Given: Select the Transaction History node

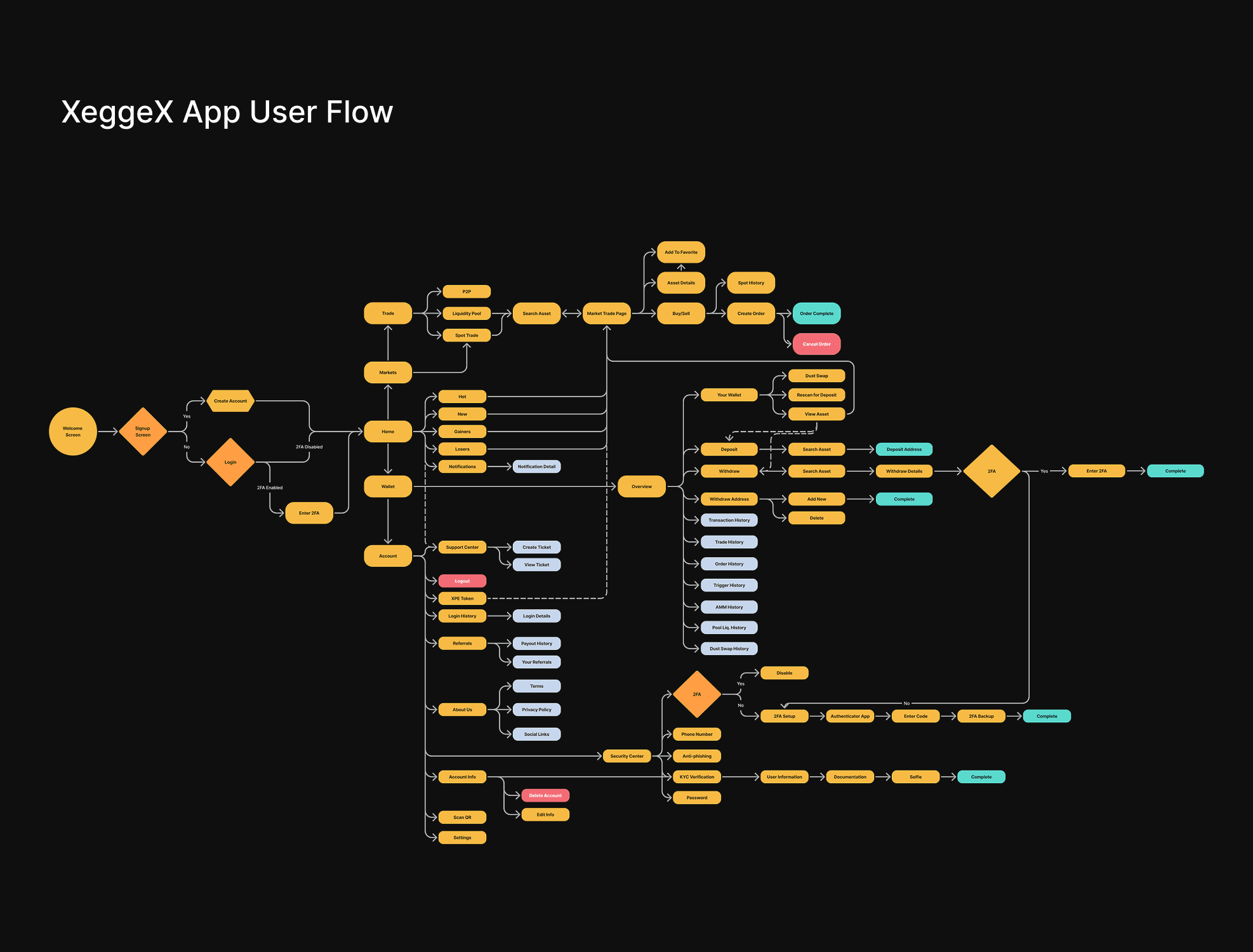Looking at the screenshot, I should tap(729, 520).
